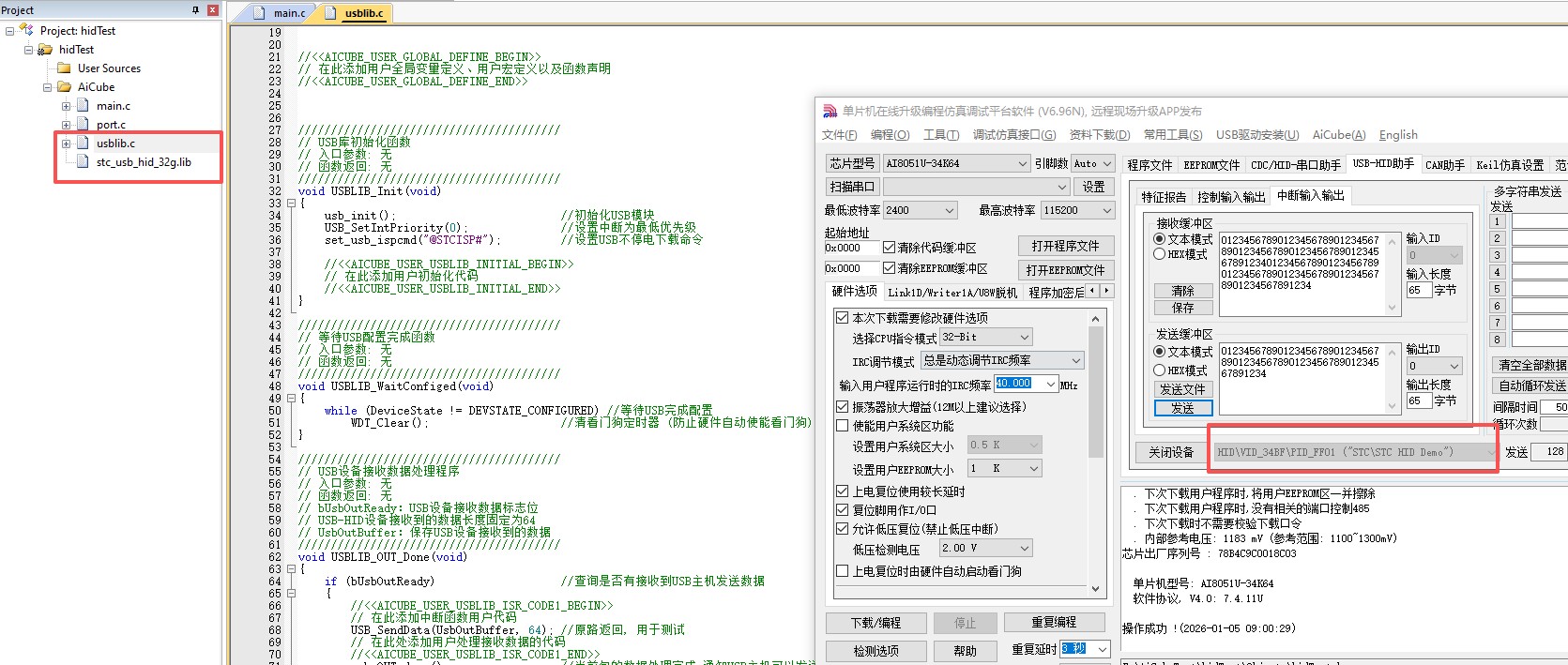Open the 编程(O) menu
Image resolution: width=1568 pixels, height=665 pixels.
click(890, 135)
